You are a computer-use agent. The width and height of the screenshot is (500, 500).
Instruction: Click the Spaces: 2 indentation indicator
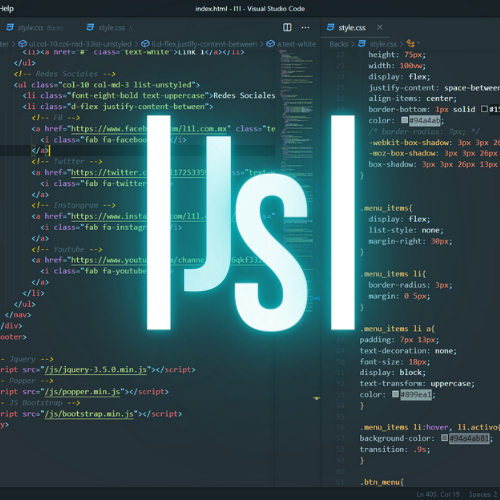[483, 494]
